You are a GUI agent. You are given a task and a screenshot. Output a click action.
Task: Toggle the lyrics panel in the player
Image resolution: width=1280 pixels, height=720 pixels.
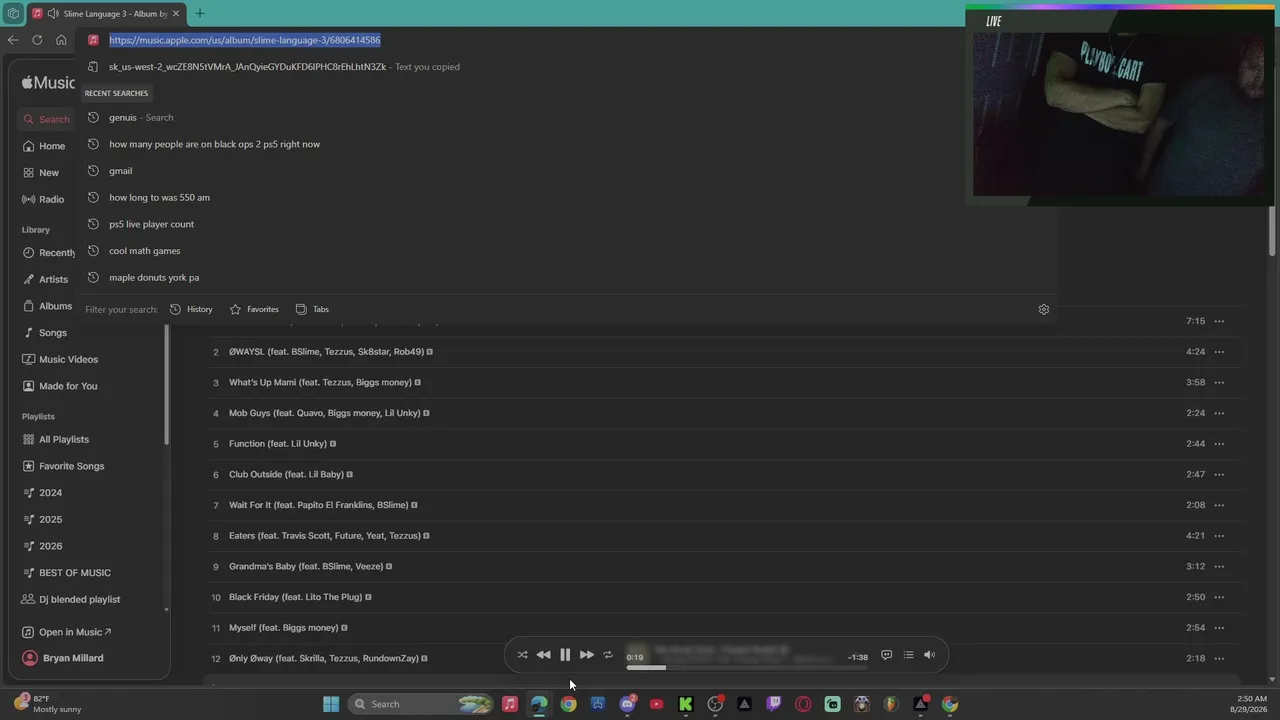point(886,655)
